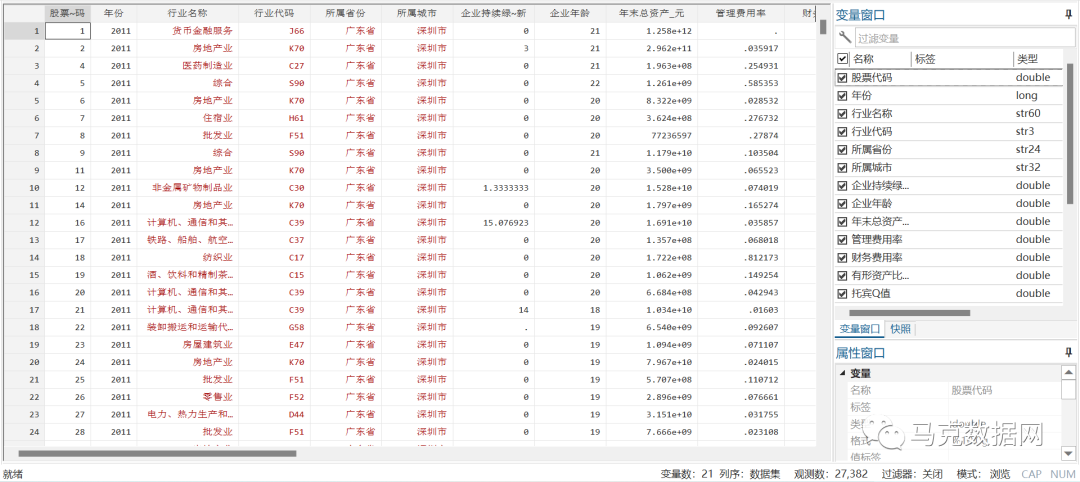Uncheck the 股票代码 variable checkbox
Image resolution: width=1080 pixels, height=482 pixels.
tap(842, 78)
